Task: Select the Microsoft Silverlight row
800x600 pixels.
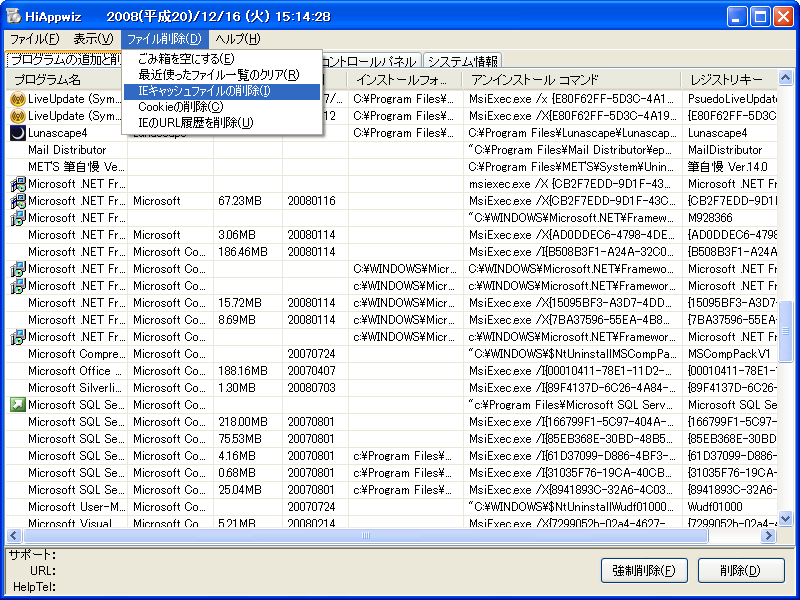Action: pos(391,388)
